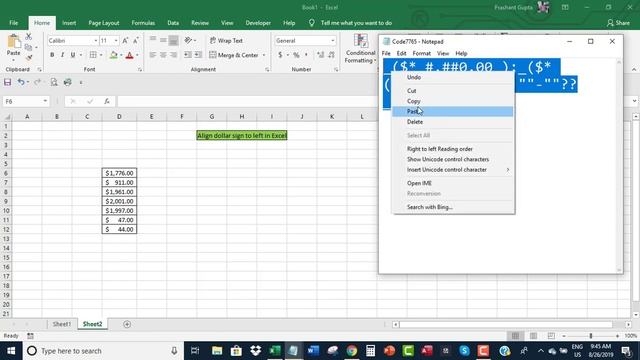Image resolution: width=640 pixels, height=360 pixels.
Task: Switch to Sheet1 tab
Action: tap(62, 324)
